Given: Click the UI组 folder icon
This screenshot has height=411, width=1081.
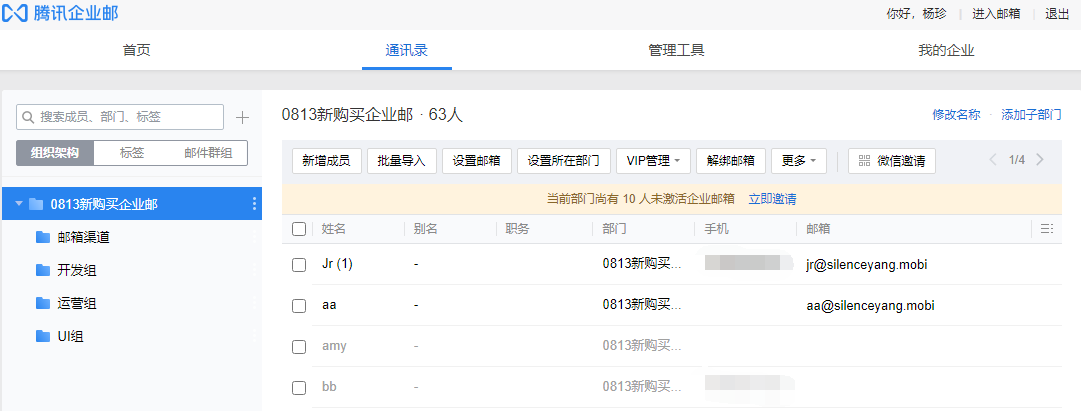Looking at the screenshot, I should (x=42, y=336).
